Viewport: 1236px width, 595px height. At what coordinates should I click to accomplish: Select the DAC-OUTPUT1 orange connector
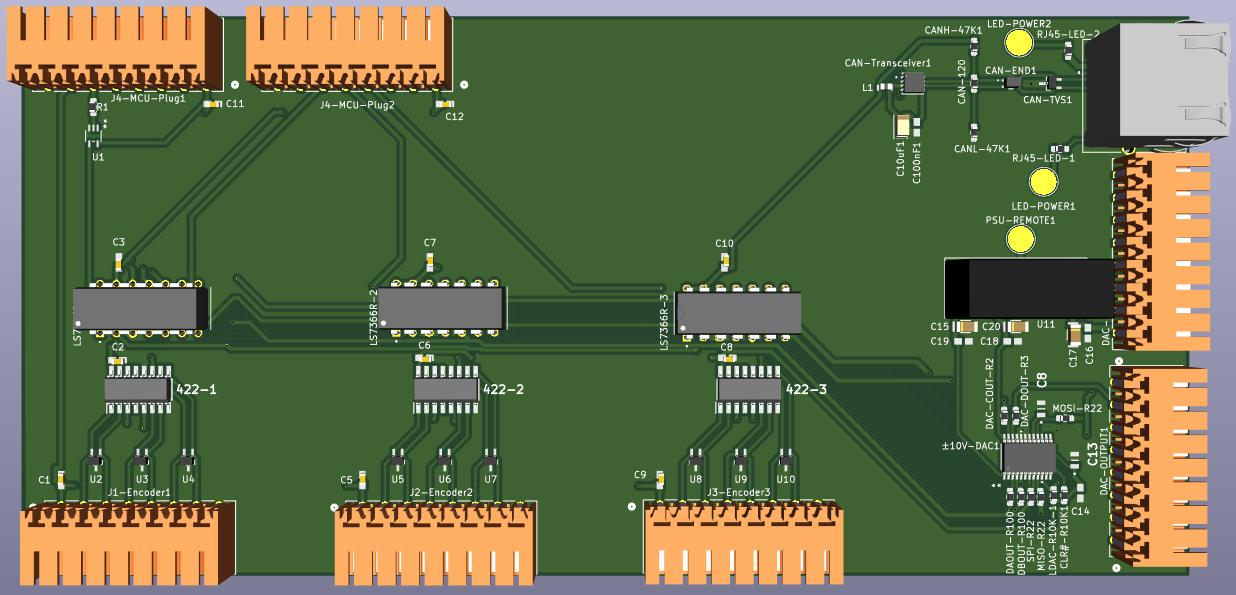coord(1158,467)
